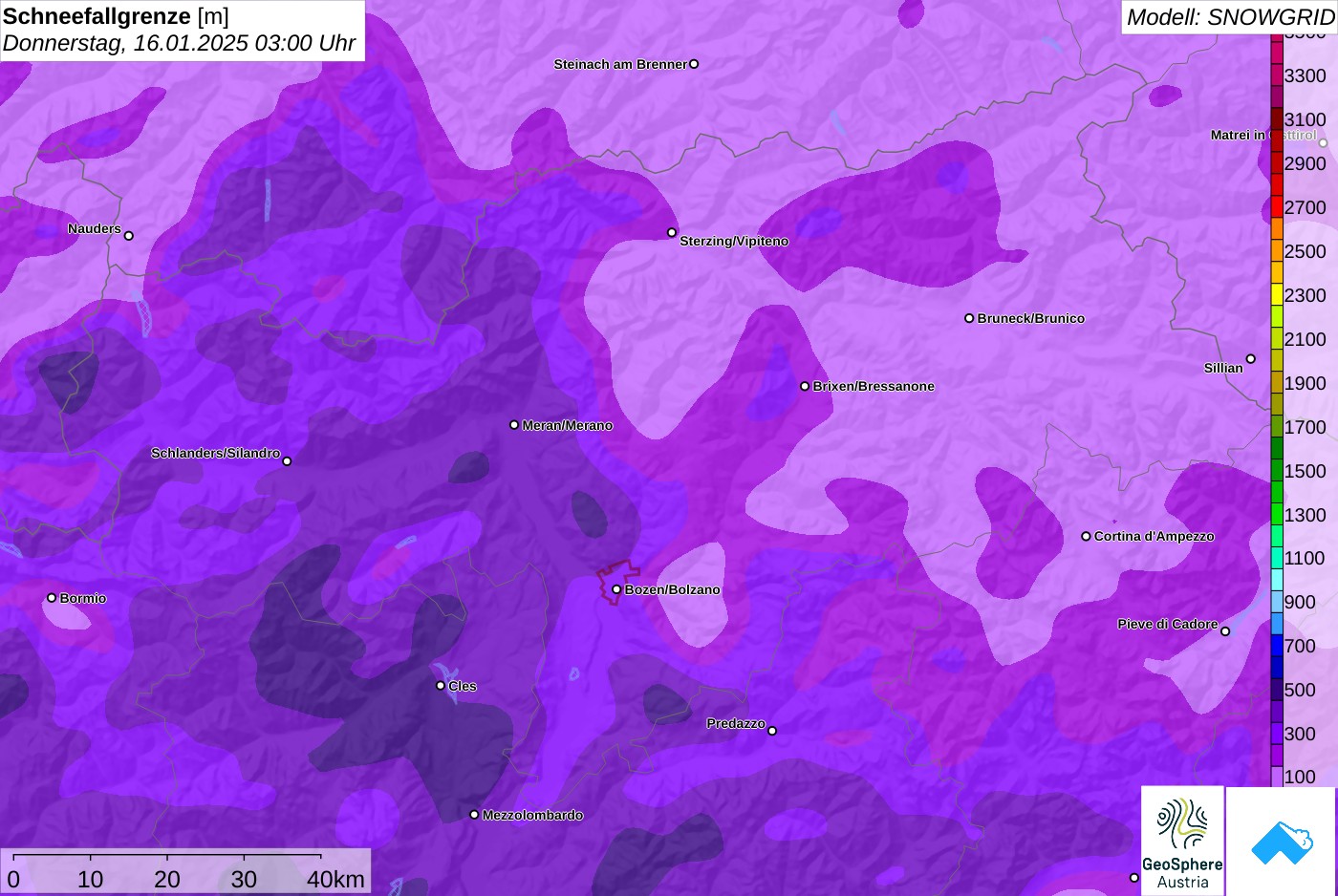This screenshot has width=1338, height=896.
Task: Click the Mezzolombardo label
Action: tap(532, 816)
